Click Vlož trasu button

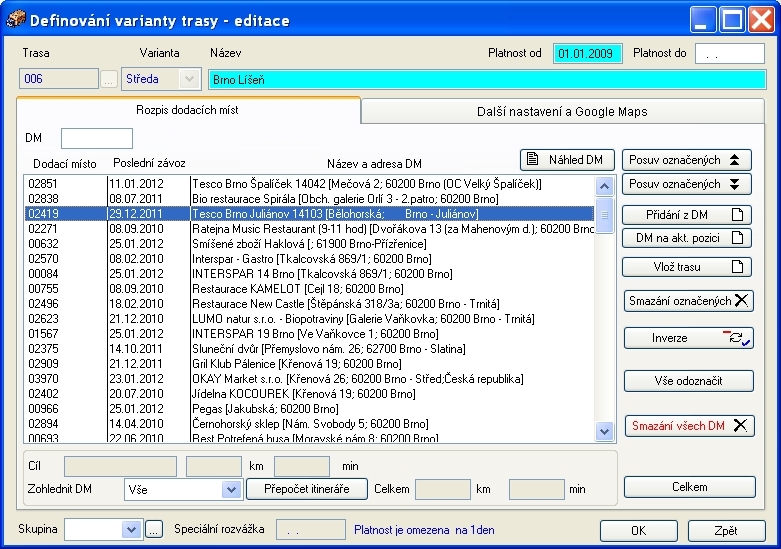(686, 267)
